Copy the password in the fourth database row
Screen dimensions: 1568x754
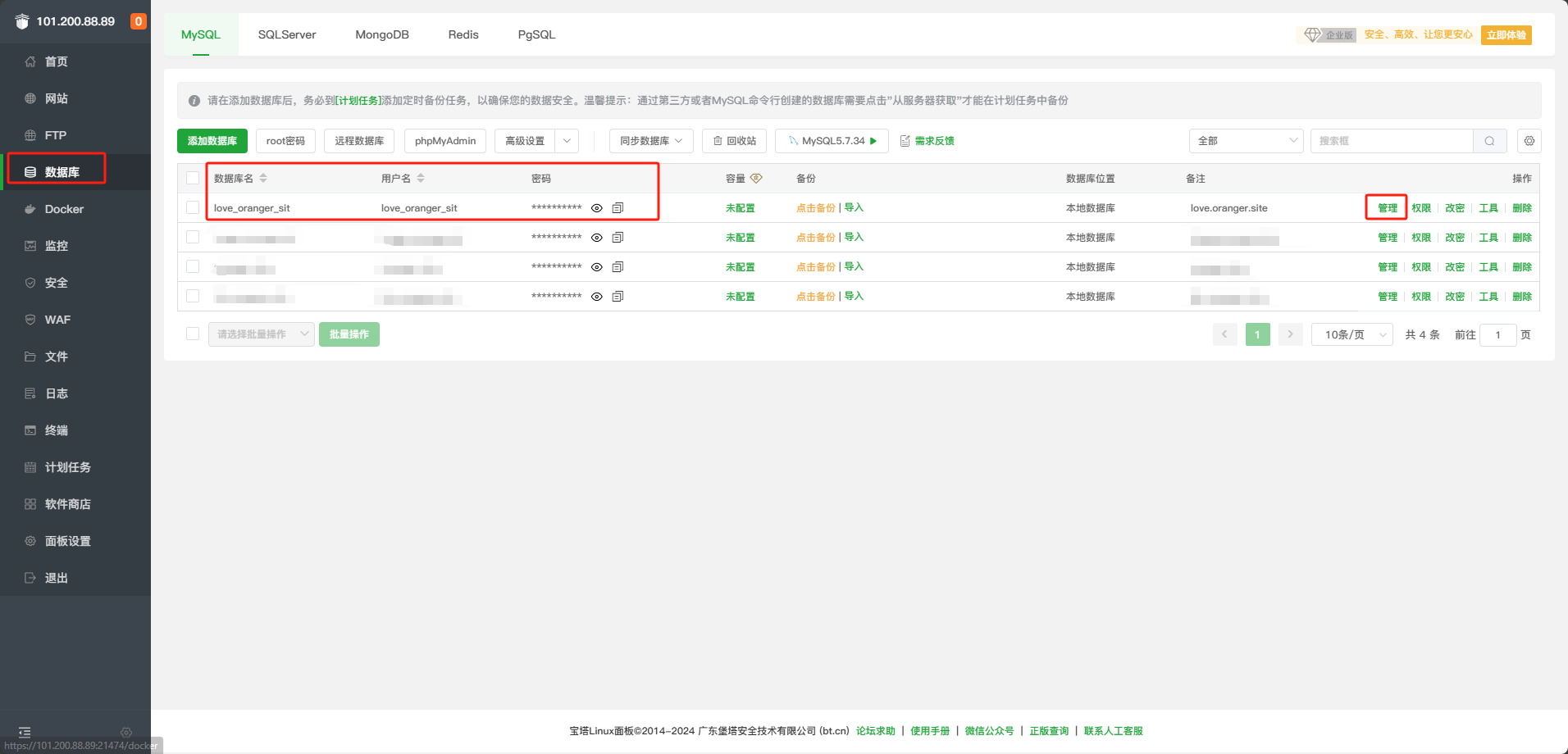point(618,297)
